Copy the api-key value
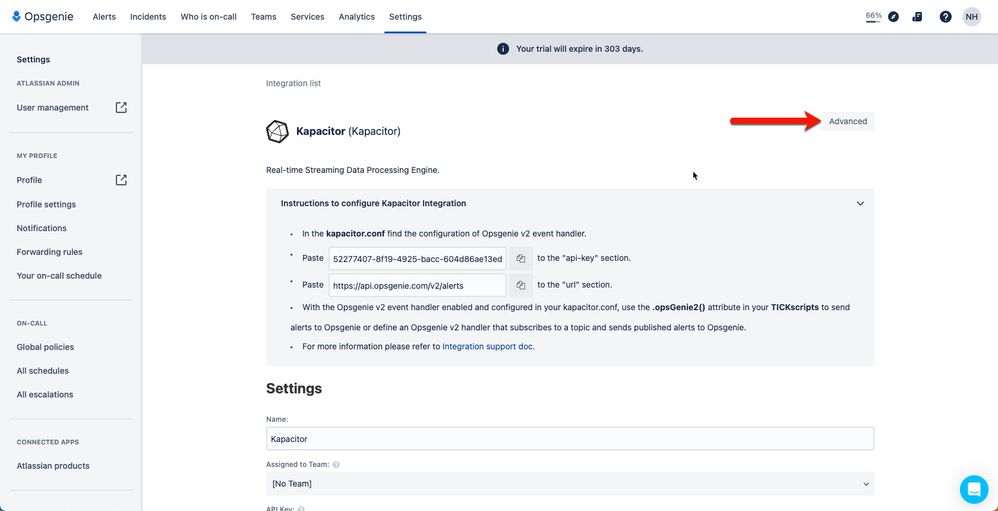The height and width of the screenshot is (511, 998). 521,258
